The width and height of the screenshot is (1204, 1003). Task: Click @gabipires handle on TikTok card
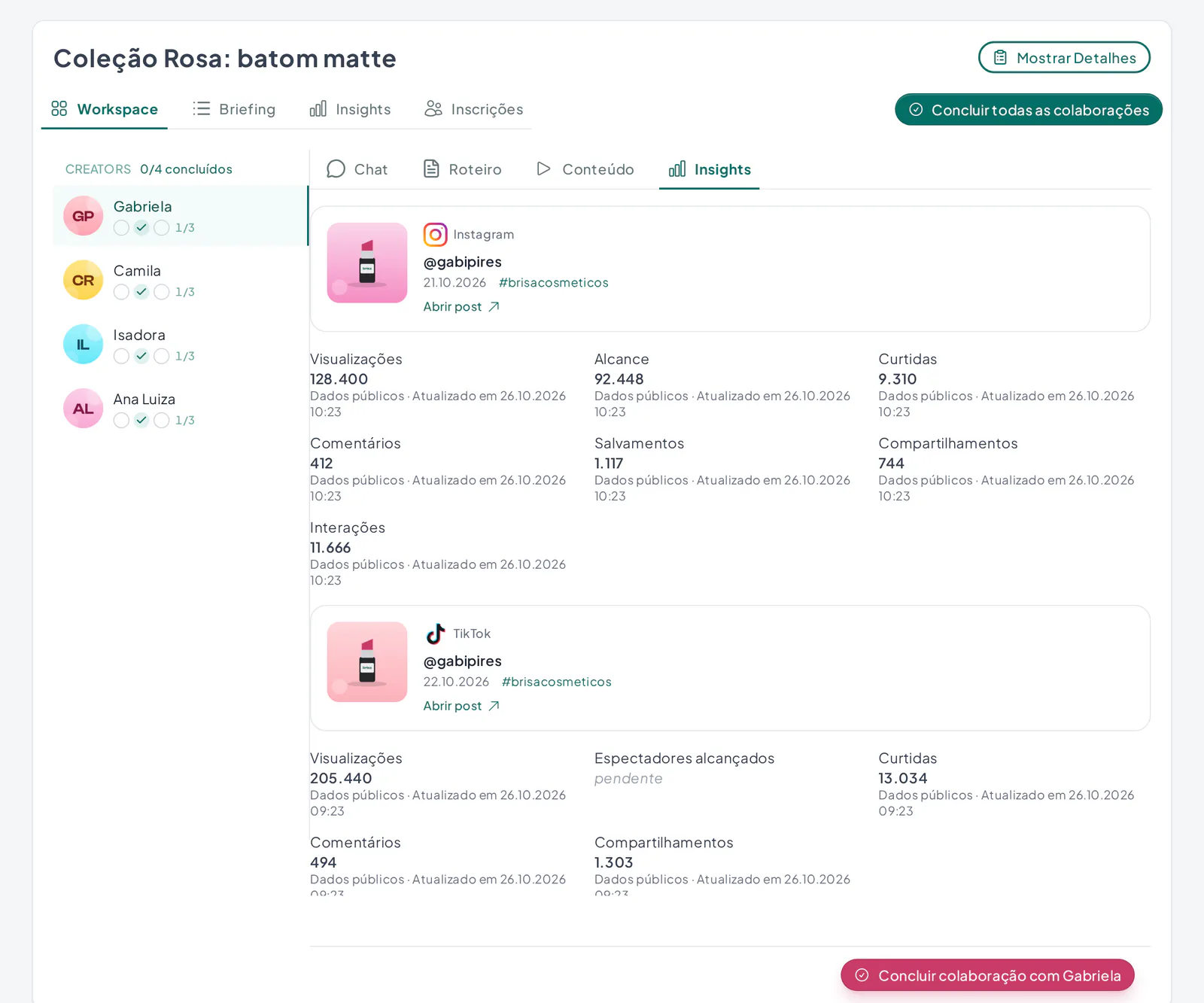coord(462,661)
